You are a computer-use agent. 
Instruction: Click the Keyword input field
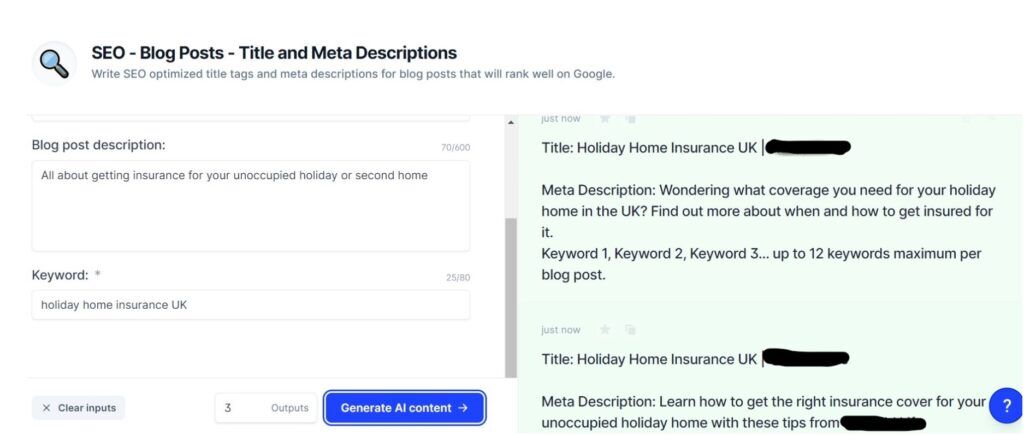pyautogui.click(x=251, y=305)
